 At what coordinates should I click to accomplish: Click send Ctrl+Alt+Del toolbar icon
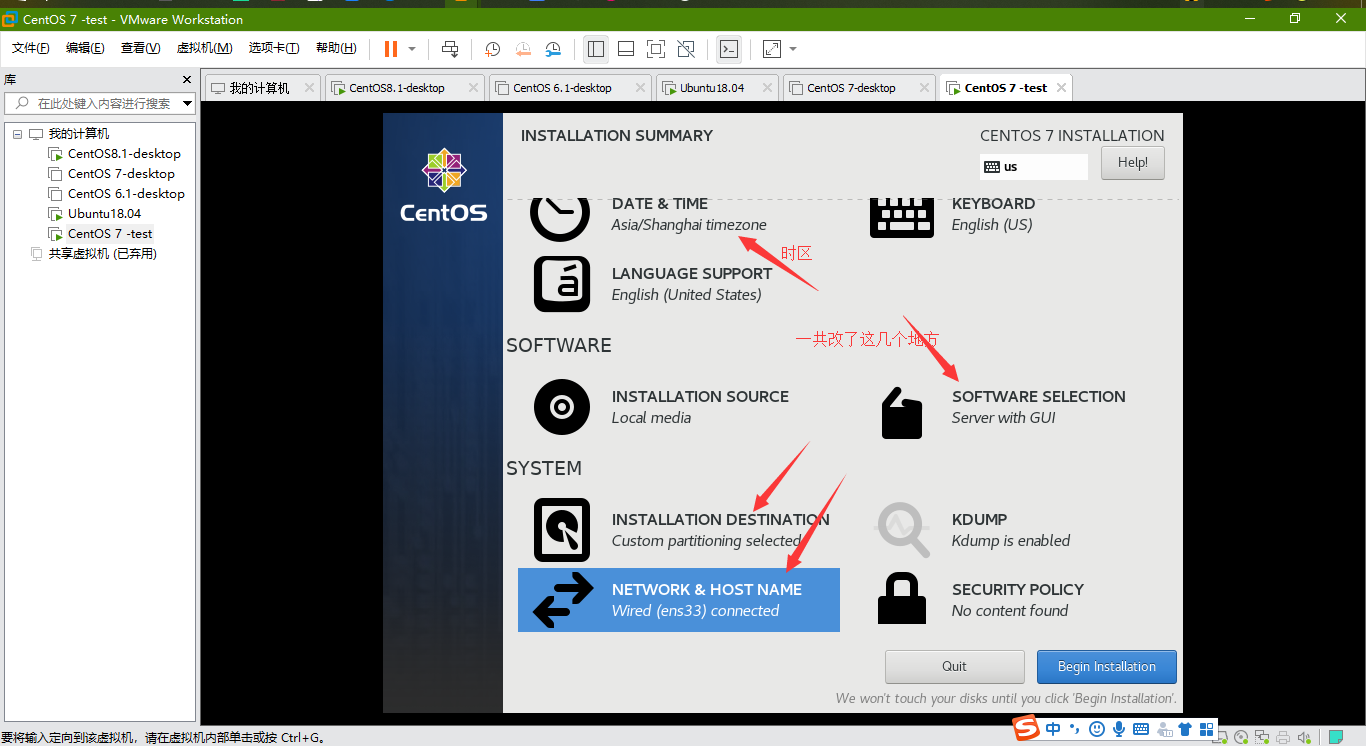pos(450,49)
